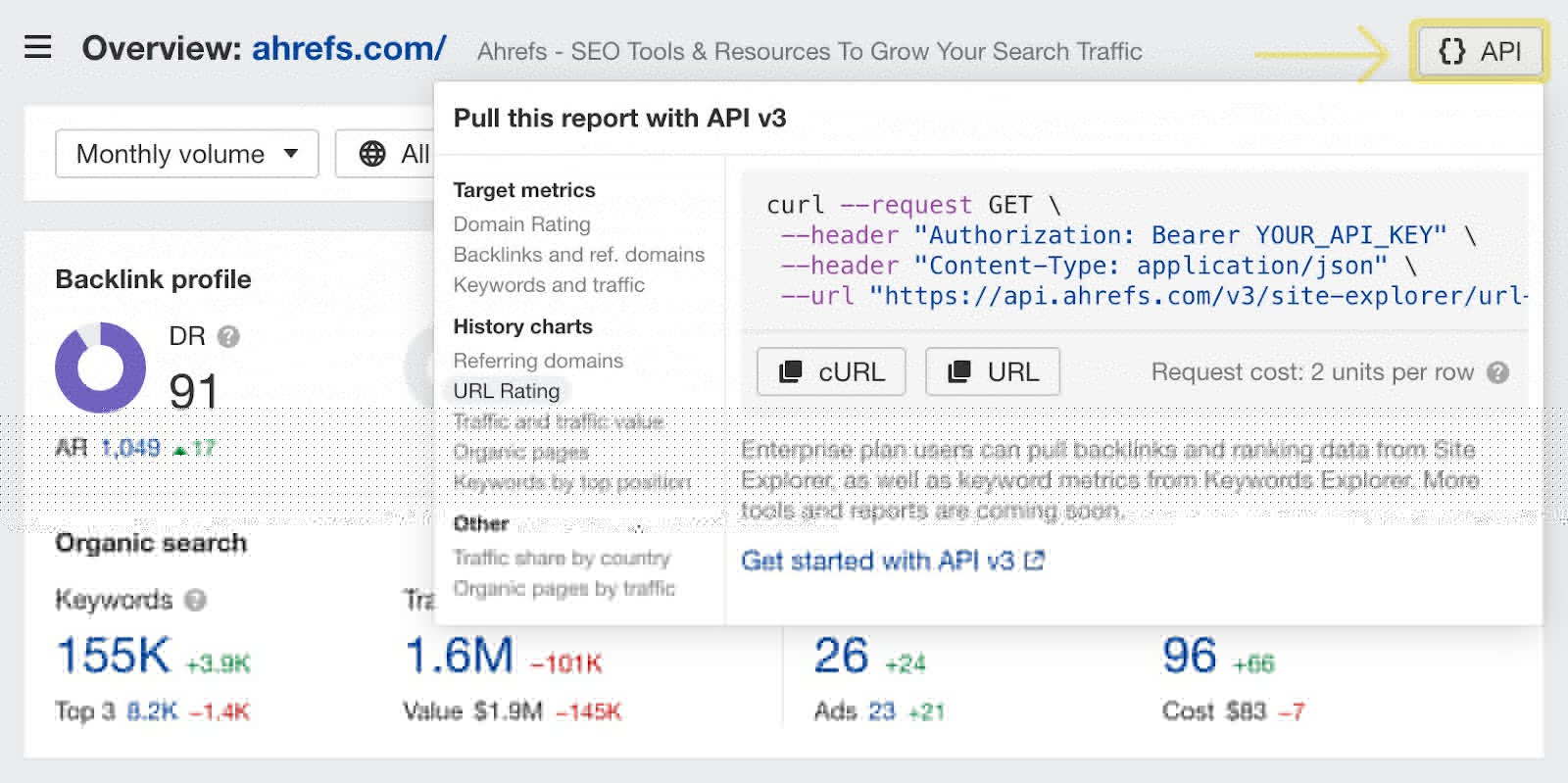Copy the request as cURL
The height and width of the screenshot is (783, 1568).
point(831,371)
